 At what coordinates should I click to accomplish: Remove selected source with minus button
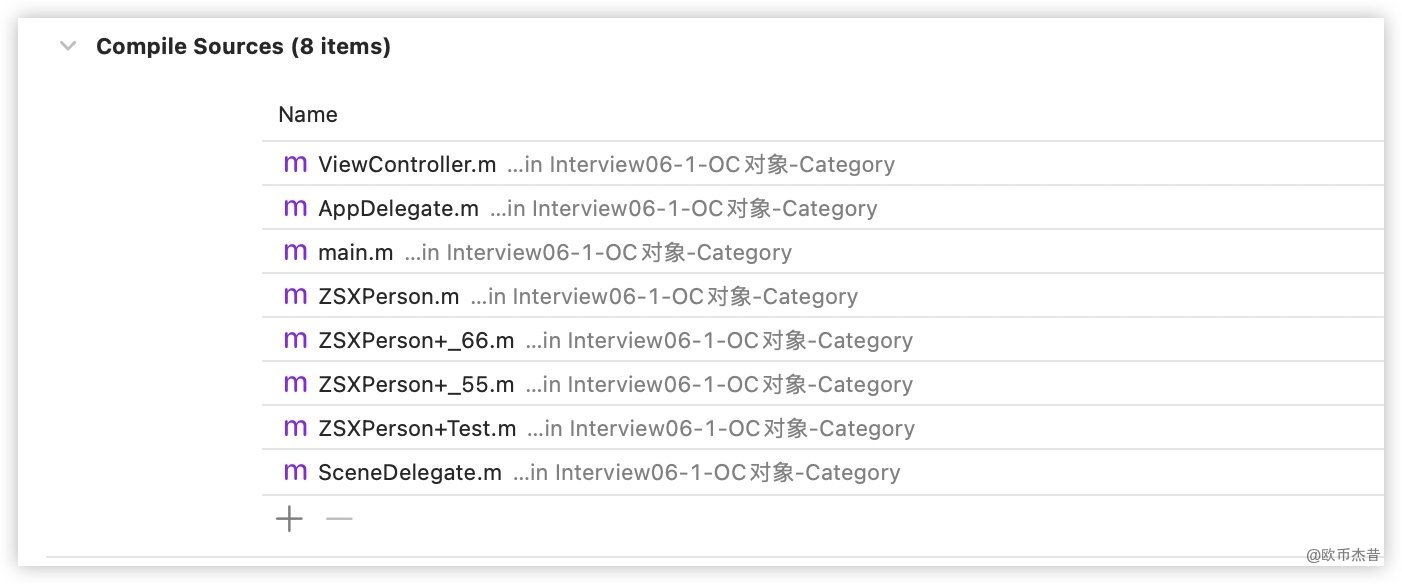coord(340,519)
